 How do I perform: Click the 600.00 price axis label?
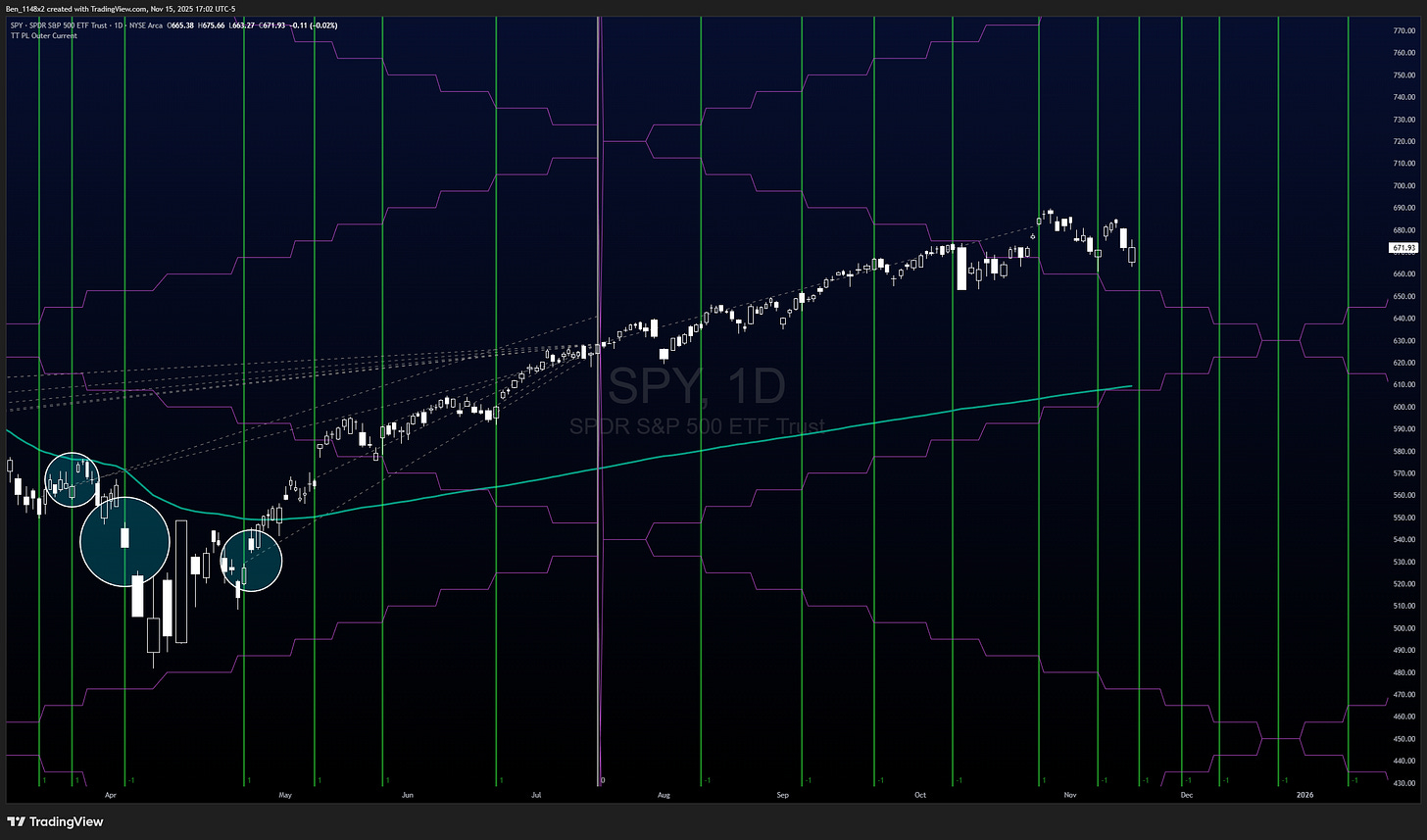[x=1403, y=407]
